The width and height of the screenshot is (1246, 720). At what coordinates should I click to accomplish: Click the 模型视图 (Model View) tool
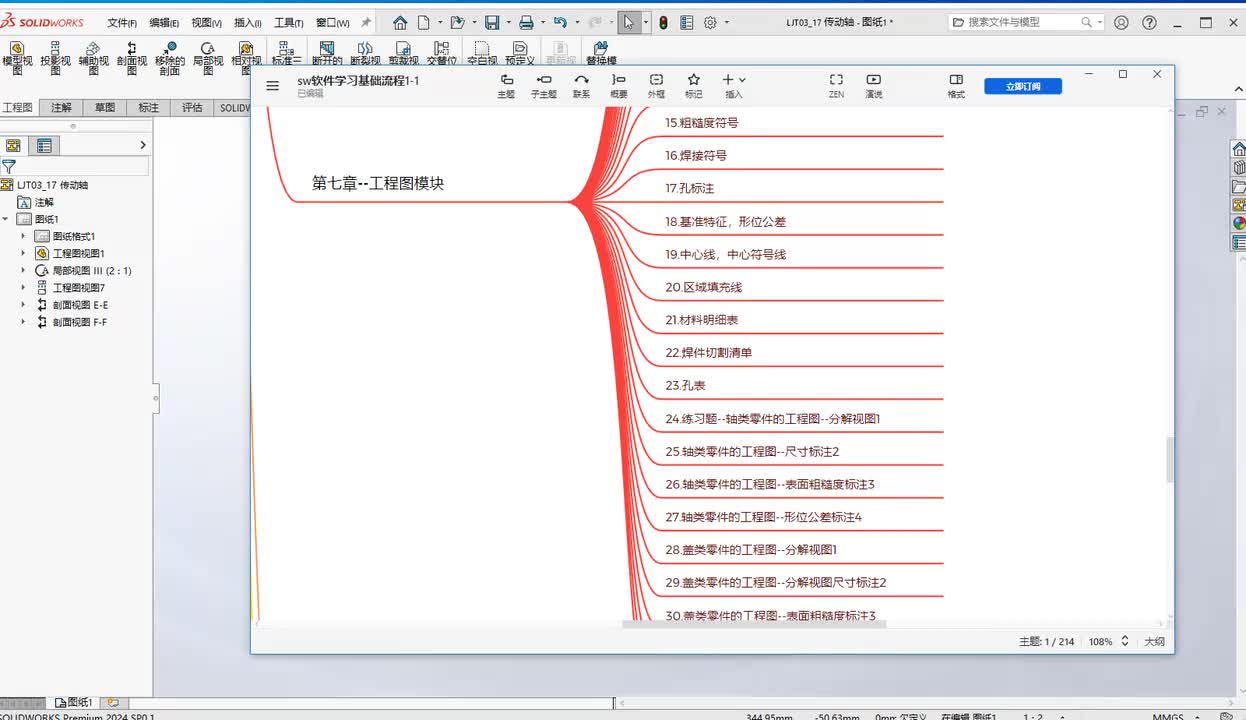coord(17,58)
